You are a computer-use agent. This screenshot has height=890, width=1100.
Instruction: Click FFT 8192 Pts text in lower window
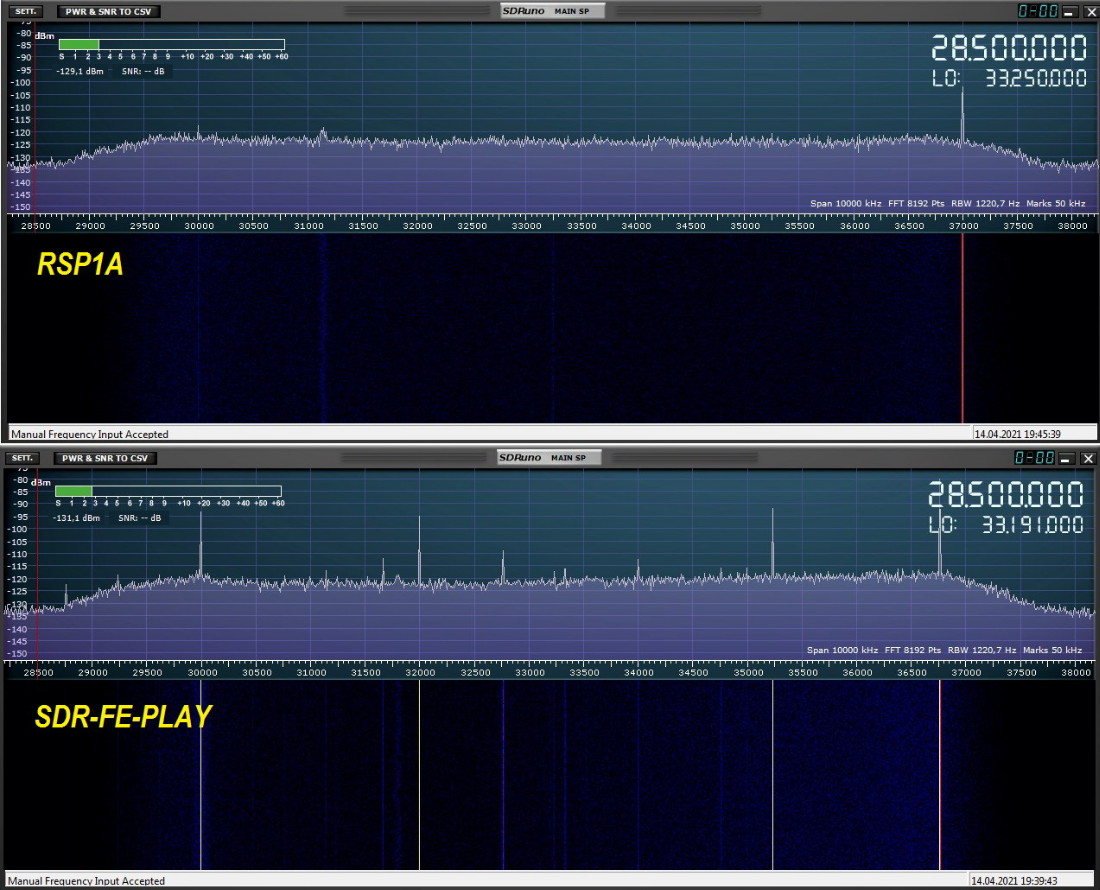[913, 650]
